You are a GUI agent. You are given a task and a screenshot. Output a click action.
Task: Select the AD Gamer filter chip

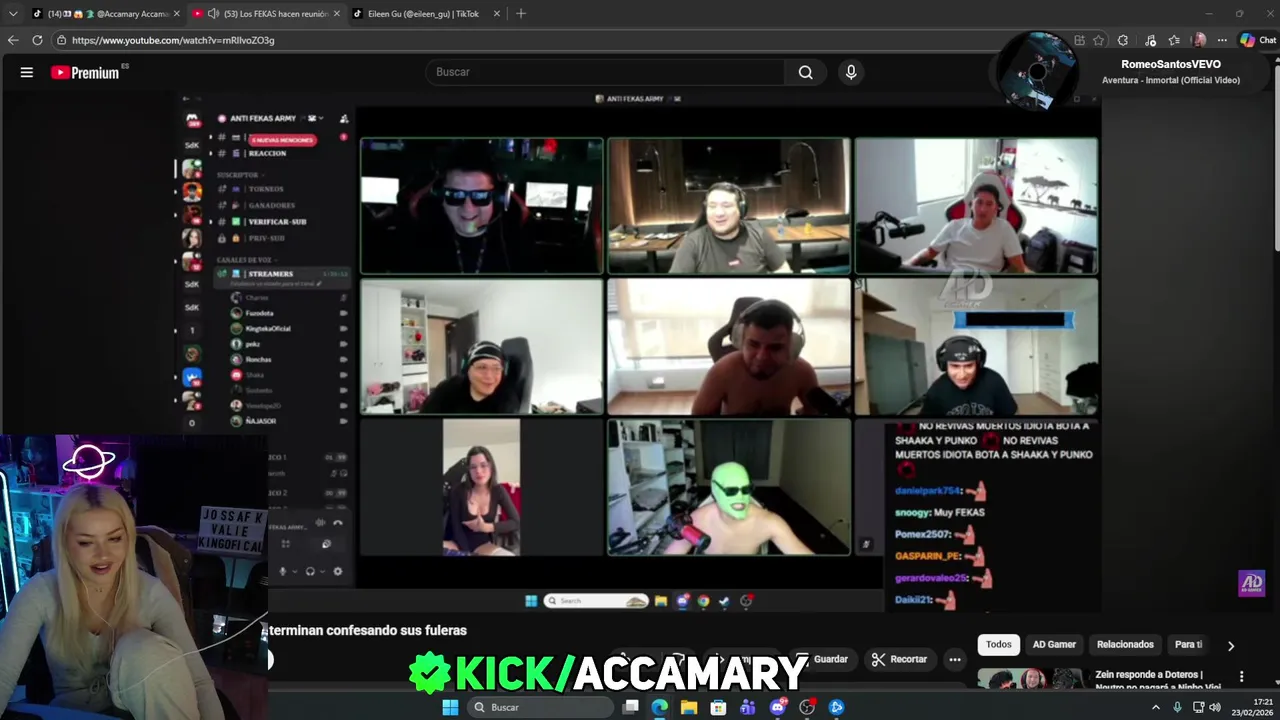1054,645
